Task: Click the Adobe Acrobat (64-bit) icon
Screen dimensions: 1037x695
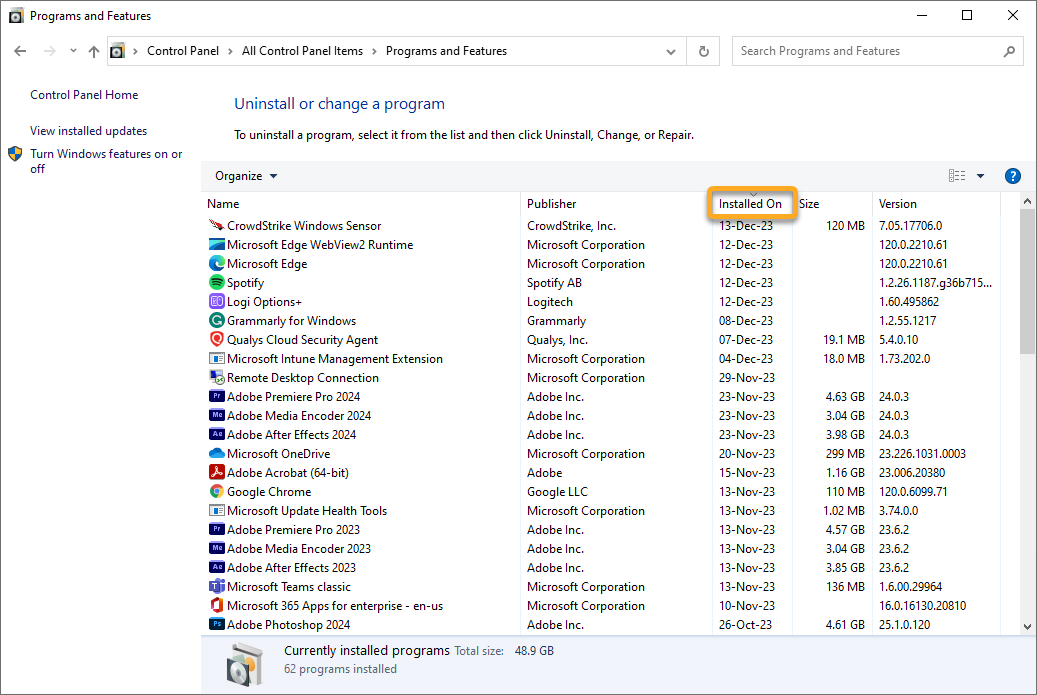Action: pos(217,473)
